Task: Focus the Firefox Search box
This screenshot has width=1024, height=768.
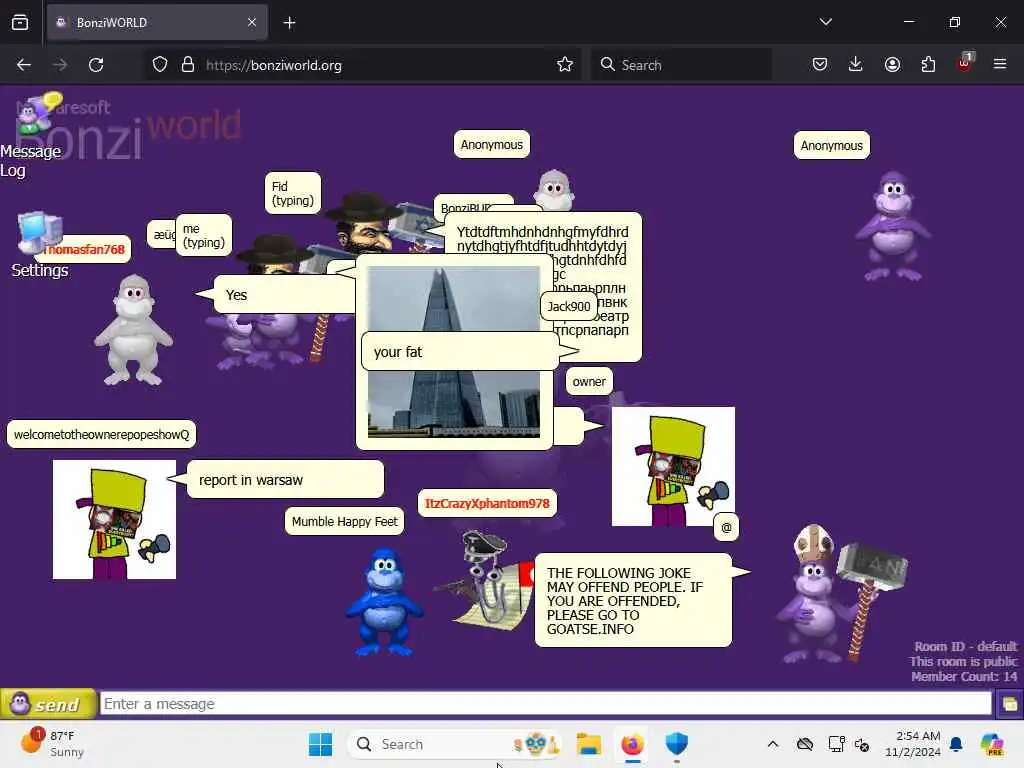Action: (681, 65)
